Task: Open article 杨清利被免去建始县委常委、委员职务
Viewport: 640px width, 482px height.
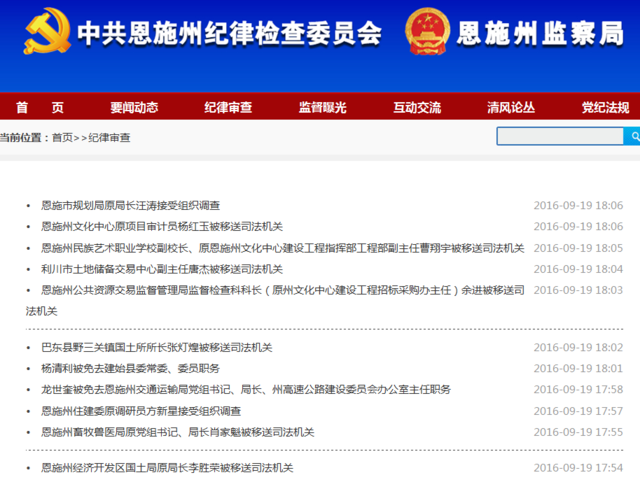Action: click(x=131, y=369)
